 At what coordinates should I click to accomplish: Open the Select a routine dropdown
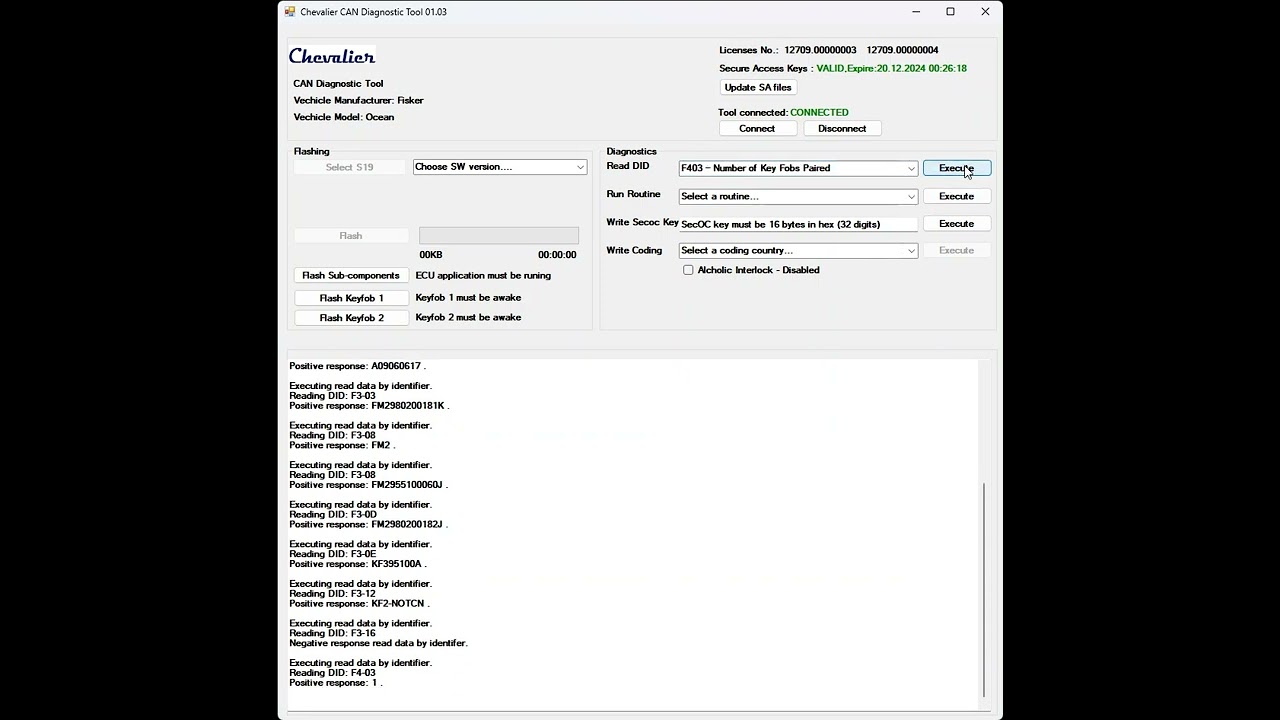(798, 196)
